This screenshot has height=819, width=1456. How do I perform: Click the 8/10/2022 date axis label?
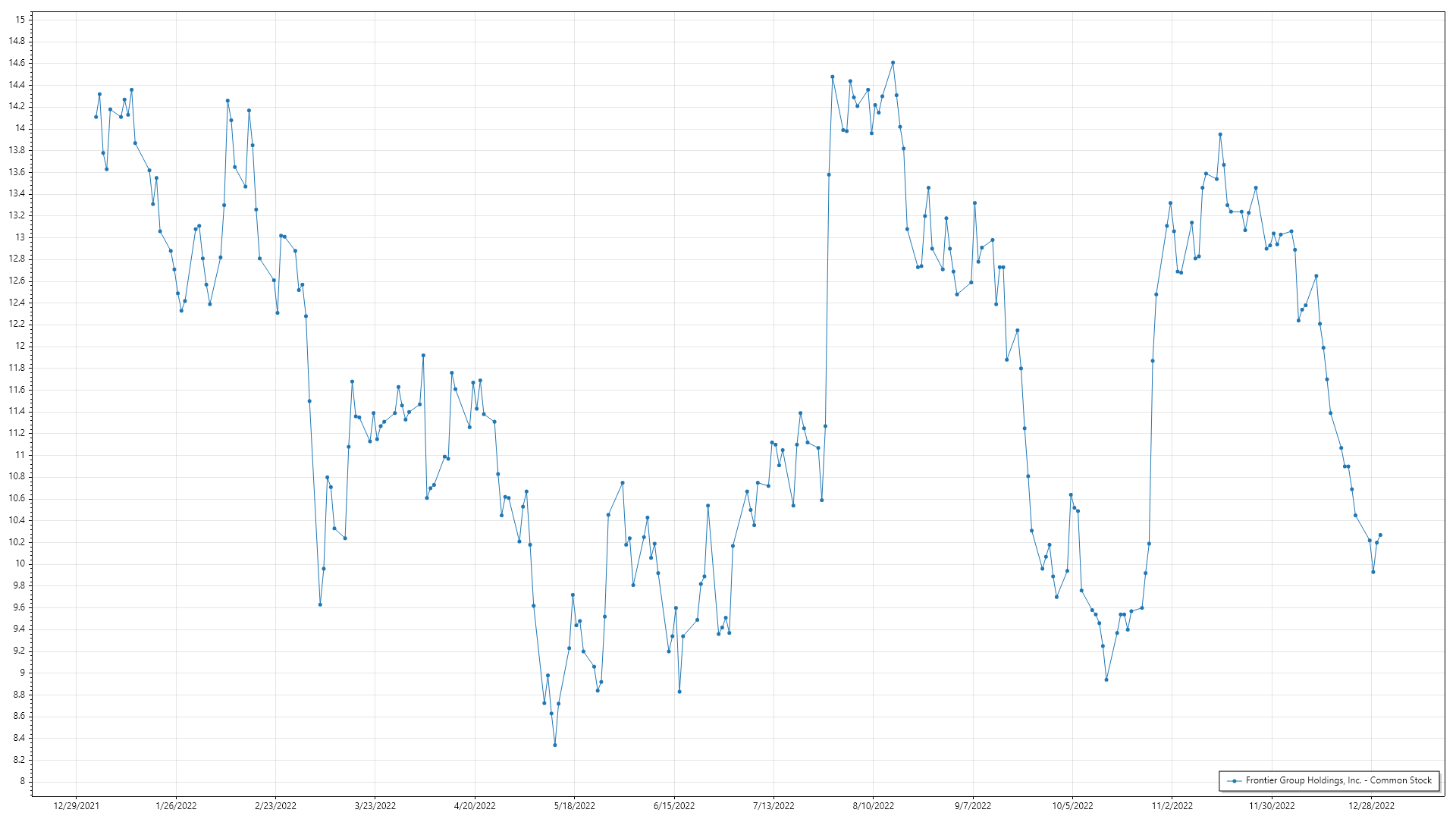click(x=873, y=806)
